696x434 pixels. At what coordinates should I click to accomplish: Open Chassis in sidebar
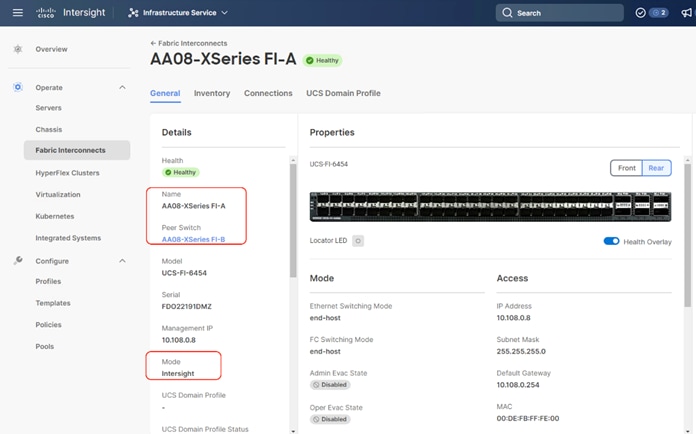(49, 130)
